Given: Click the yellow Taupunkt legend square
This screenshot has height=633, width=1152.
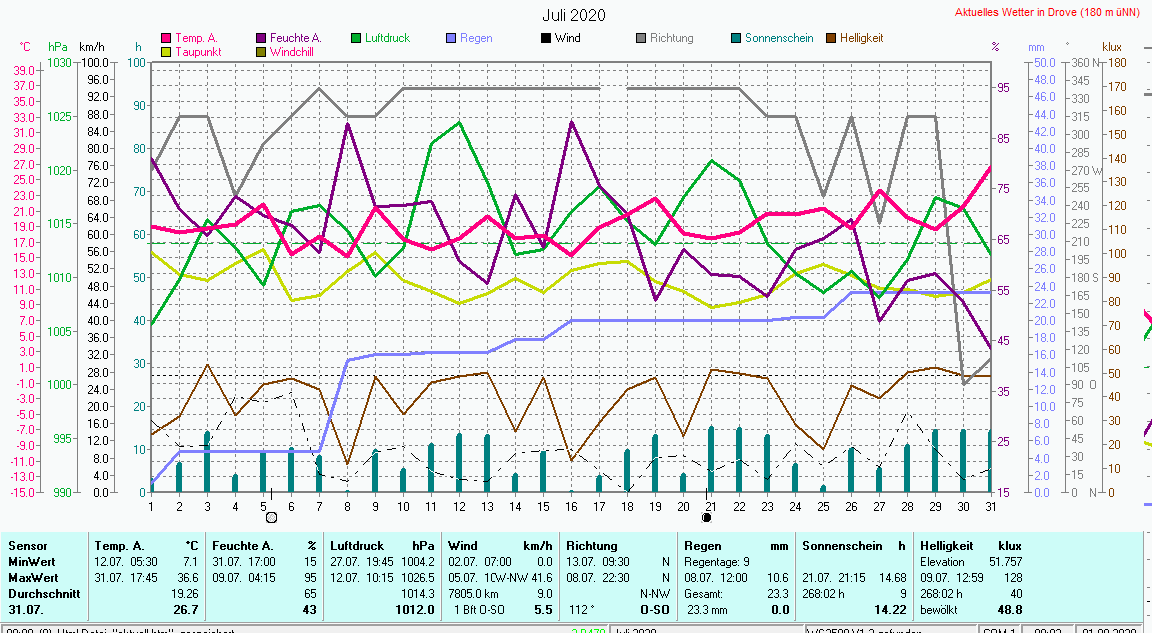Looking at the screenshot, I should (166, 51).
